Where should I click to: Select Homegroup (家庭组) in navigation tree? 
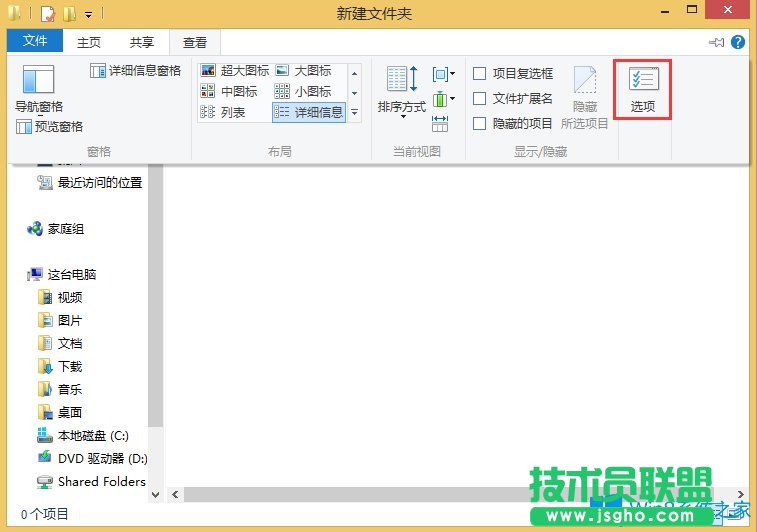[x=56, y=229]
